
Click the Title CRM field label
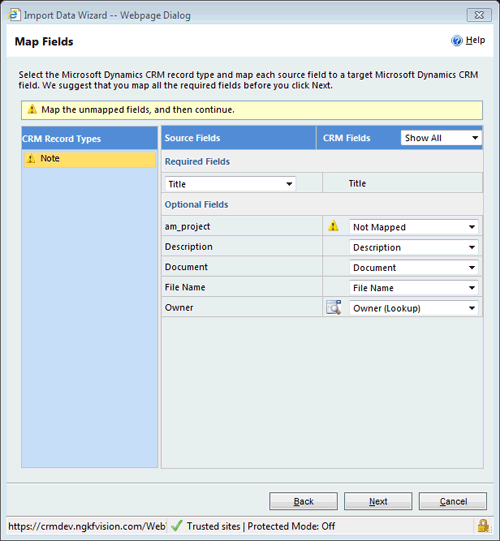[357, 184]
